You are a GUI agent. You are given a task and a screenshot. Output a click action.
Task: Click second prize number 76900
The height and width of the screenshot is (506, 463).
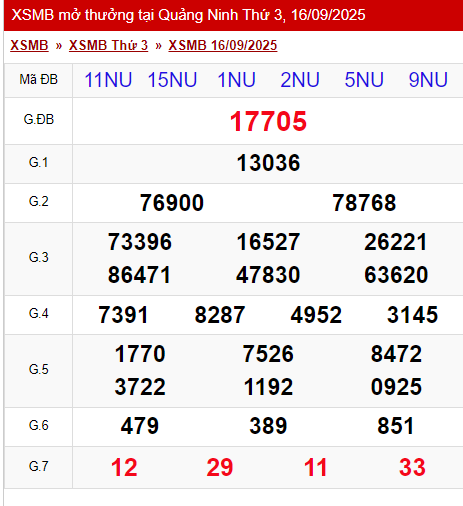[x=172, y=203]
